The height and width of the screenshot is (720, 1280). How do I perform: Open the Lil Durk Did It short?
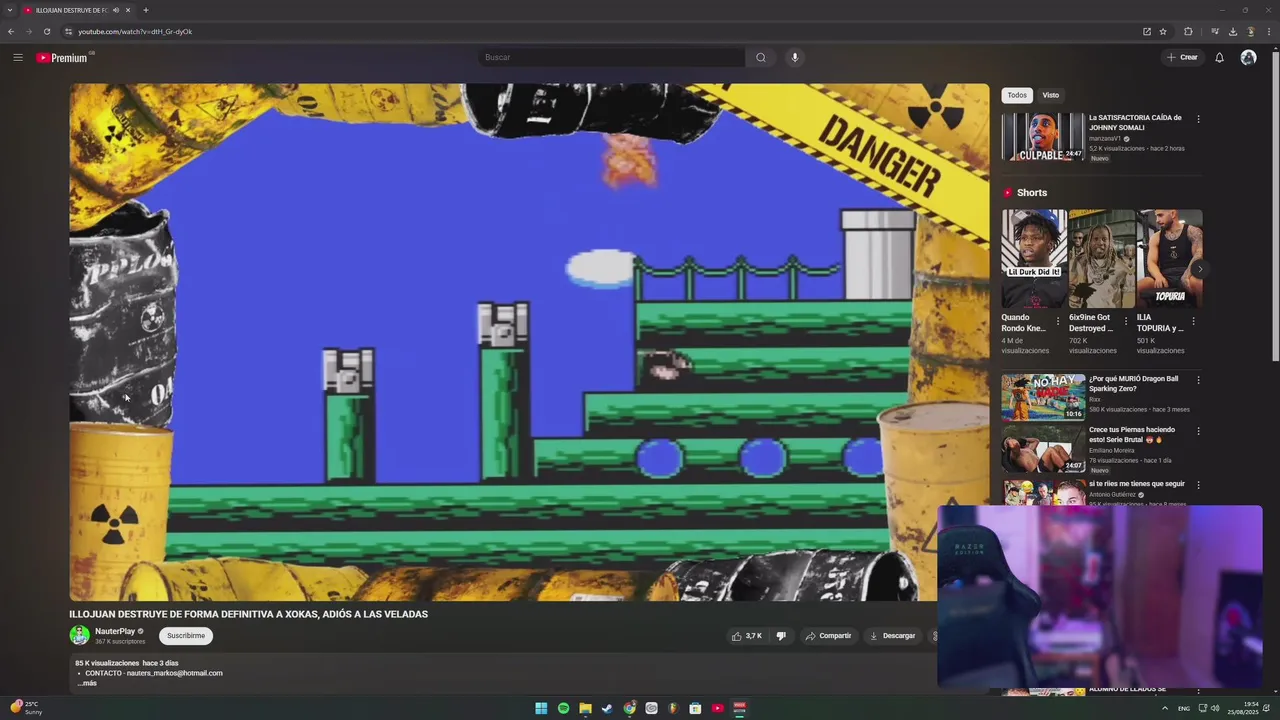click(1034, 259)
